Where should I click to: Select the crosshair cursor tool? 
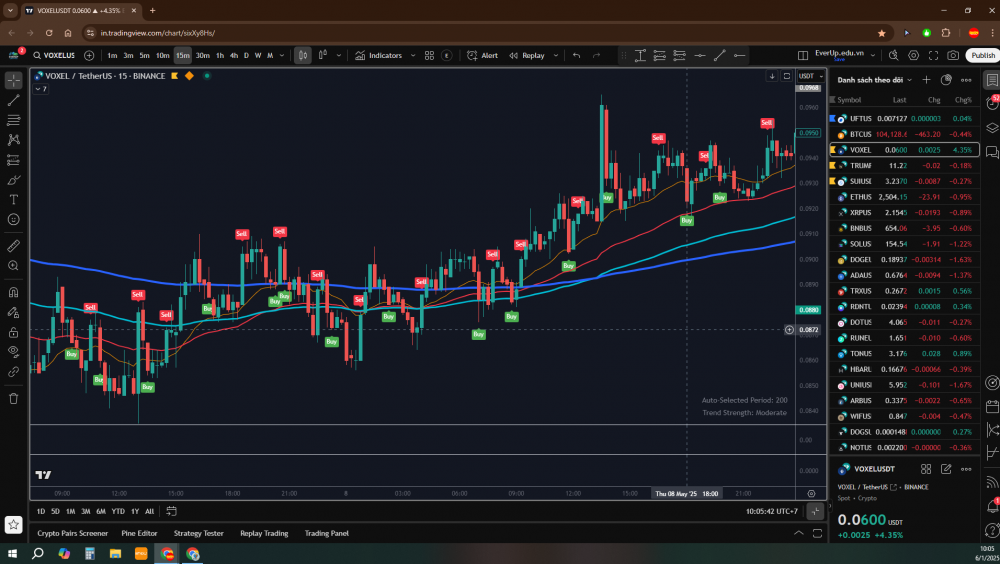tap(13, 80)
